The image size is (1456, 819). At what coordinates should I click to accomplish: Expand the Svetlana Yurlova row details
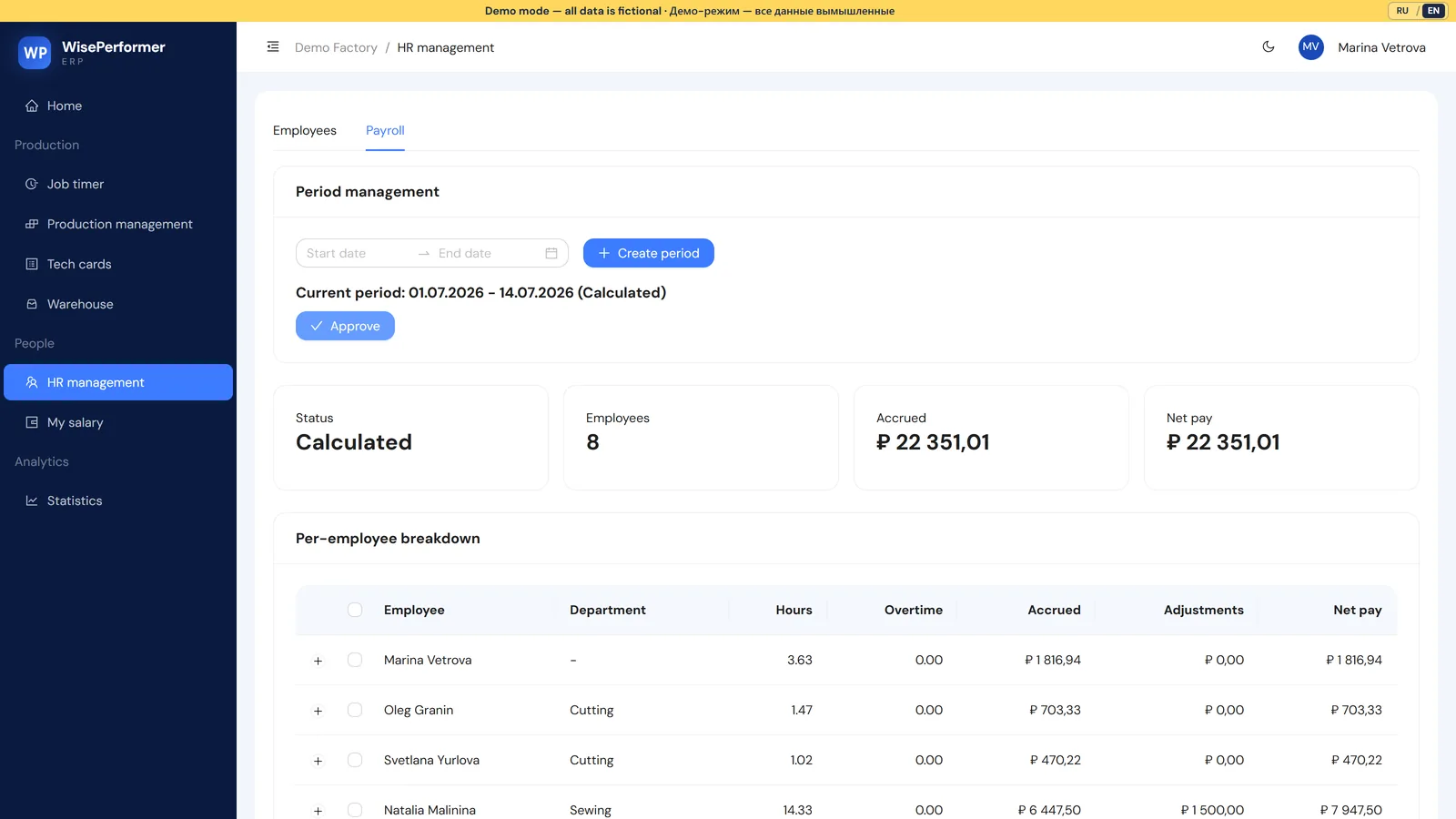pyautogui.click(x=318, y=761)
